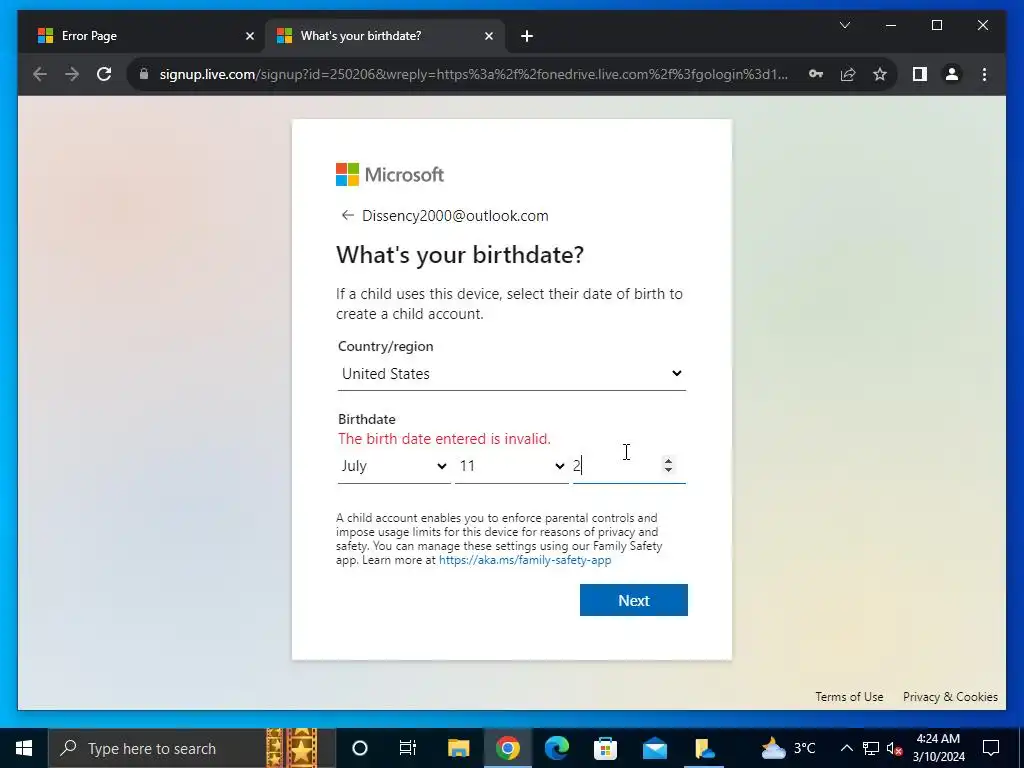The image size is (1024, 768).
Task: Close the What's your birthdate tab
Action: (488, 36)
